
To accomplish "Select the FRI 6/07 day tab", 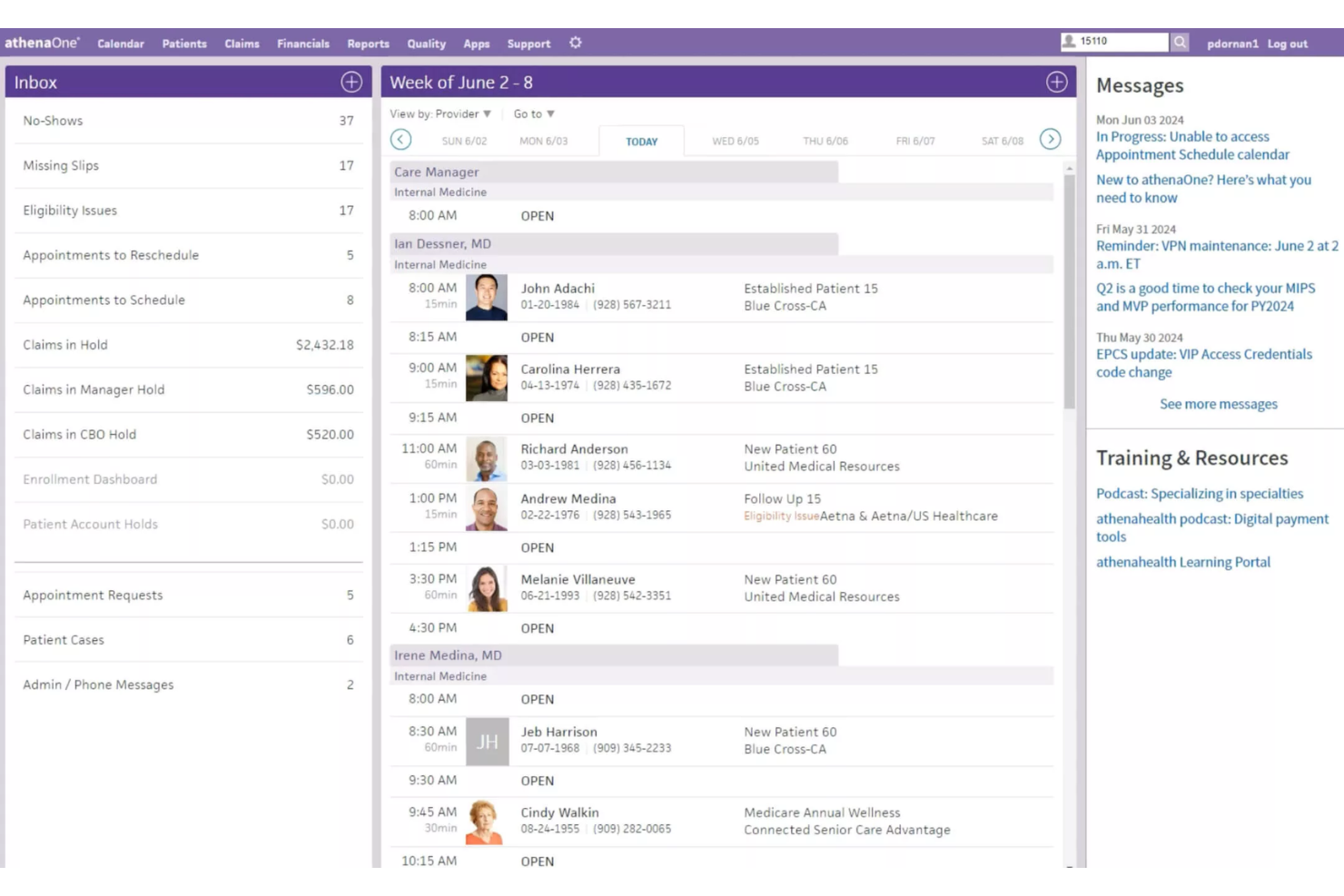I will (x=914, y=141).
